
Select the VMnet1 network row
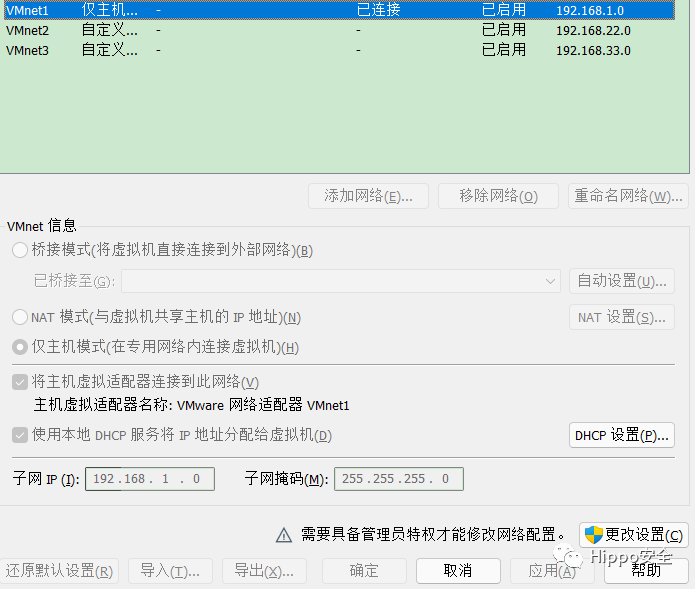coord(339,10)
